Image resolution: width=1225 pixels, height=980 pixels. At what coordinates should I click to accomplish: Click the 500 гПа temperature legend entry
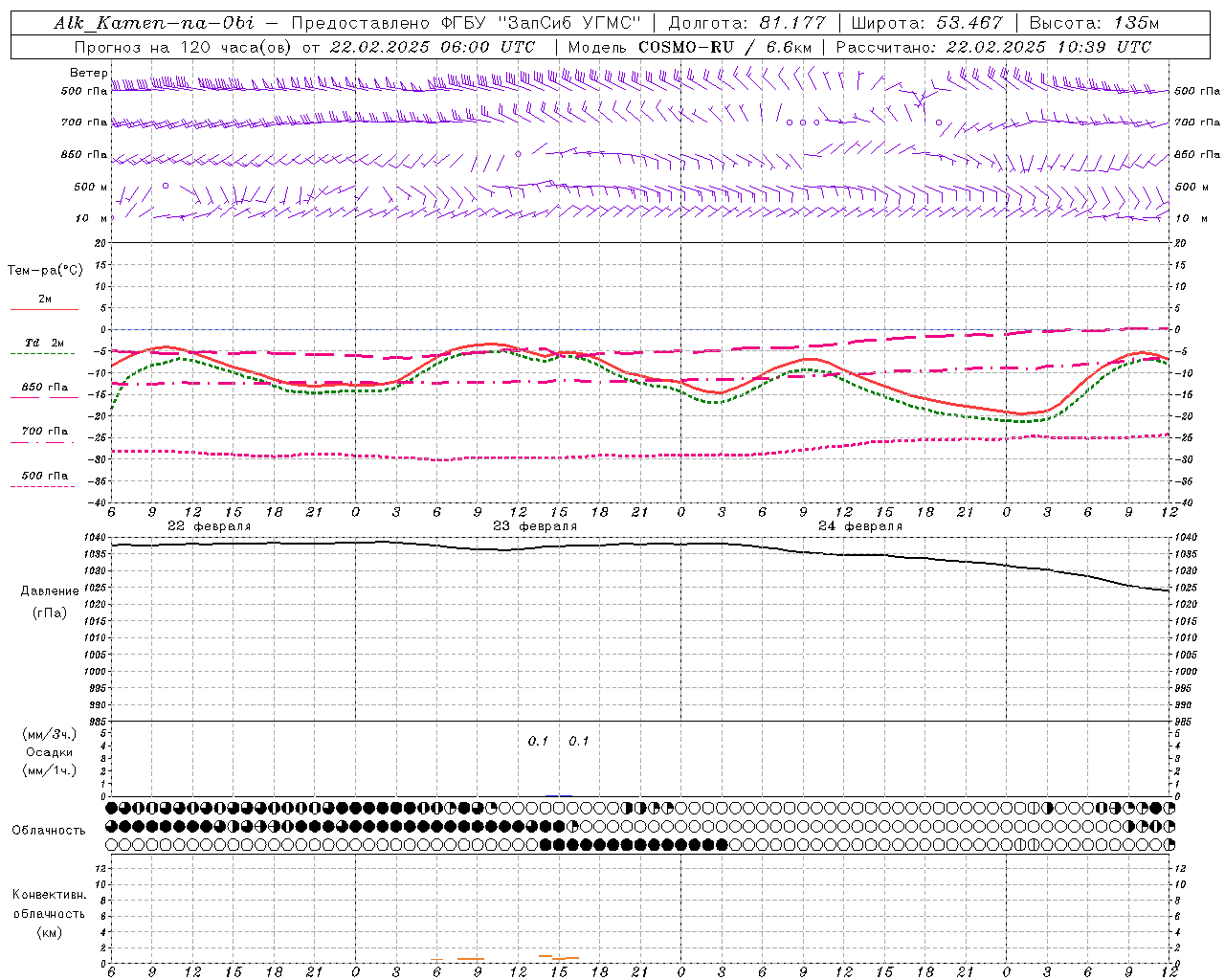click(x=45, y=476)
